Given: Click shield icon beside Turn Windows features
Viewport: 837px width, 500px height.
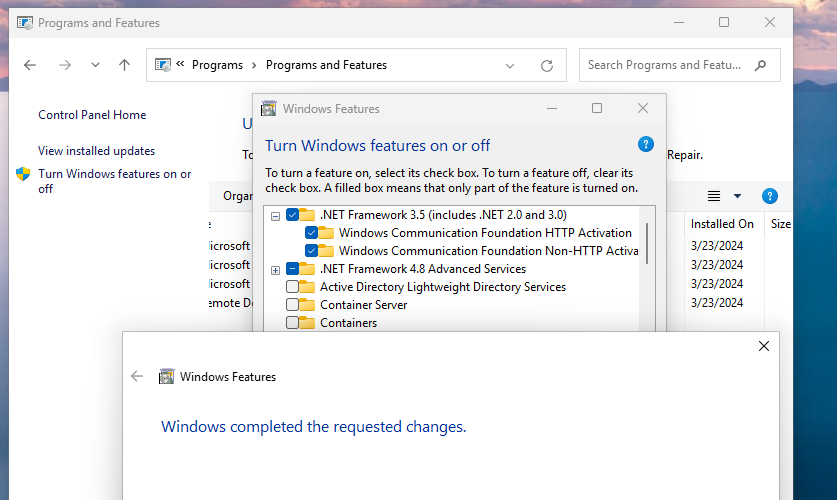Looking at the screenshot, I should pos(23,174).
